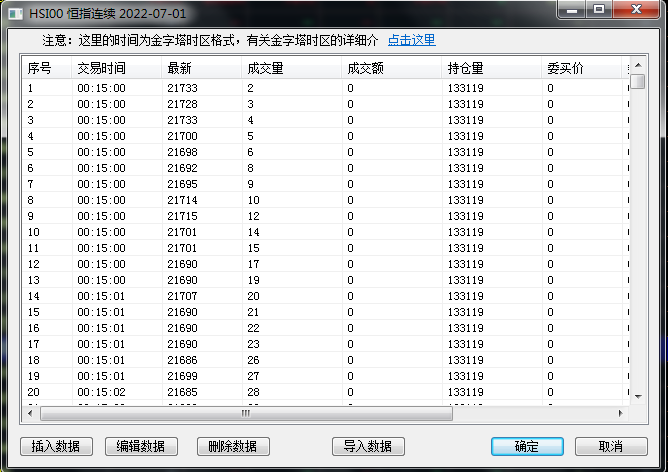668x472 pixels.
Task: Click the vertical scrollbar up arrow
Action: click(638, 65)
